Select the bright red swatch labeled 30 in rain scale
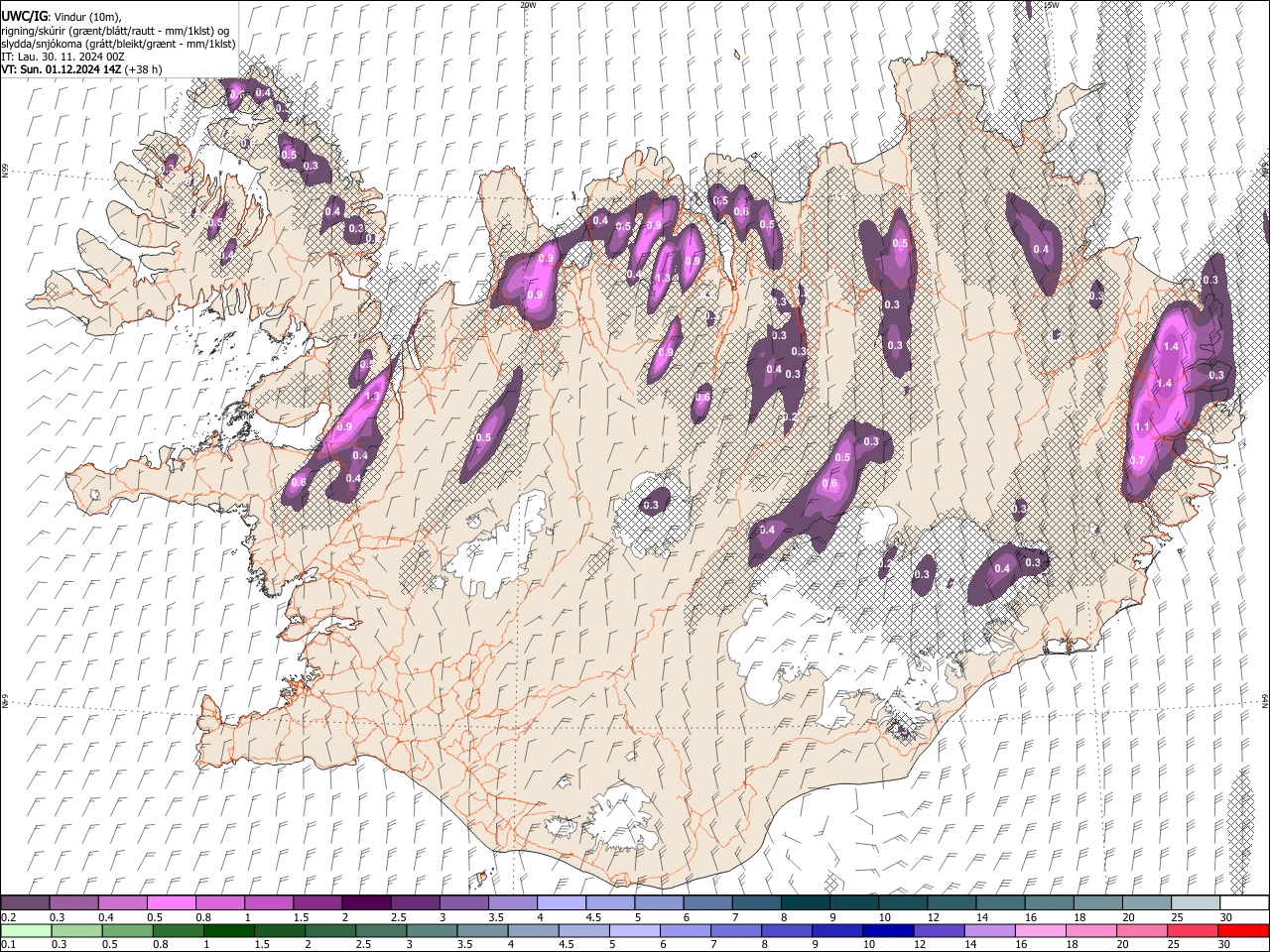The width and height of the screenshot is (1270, 952). (1244, 930)
